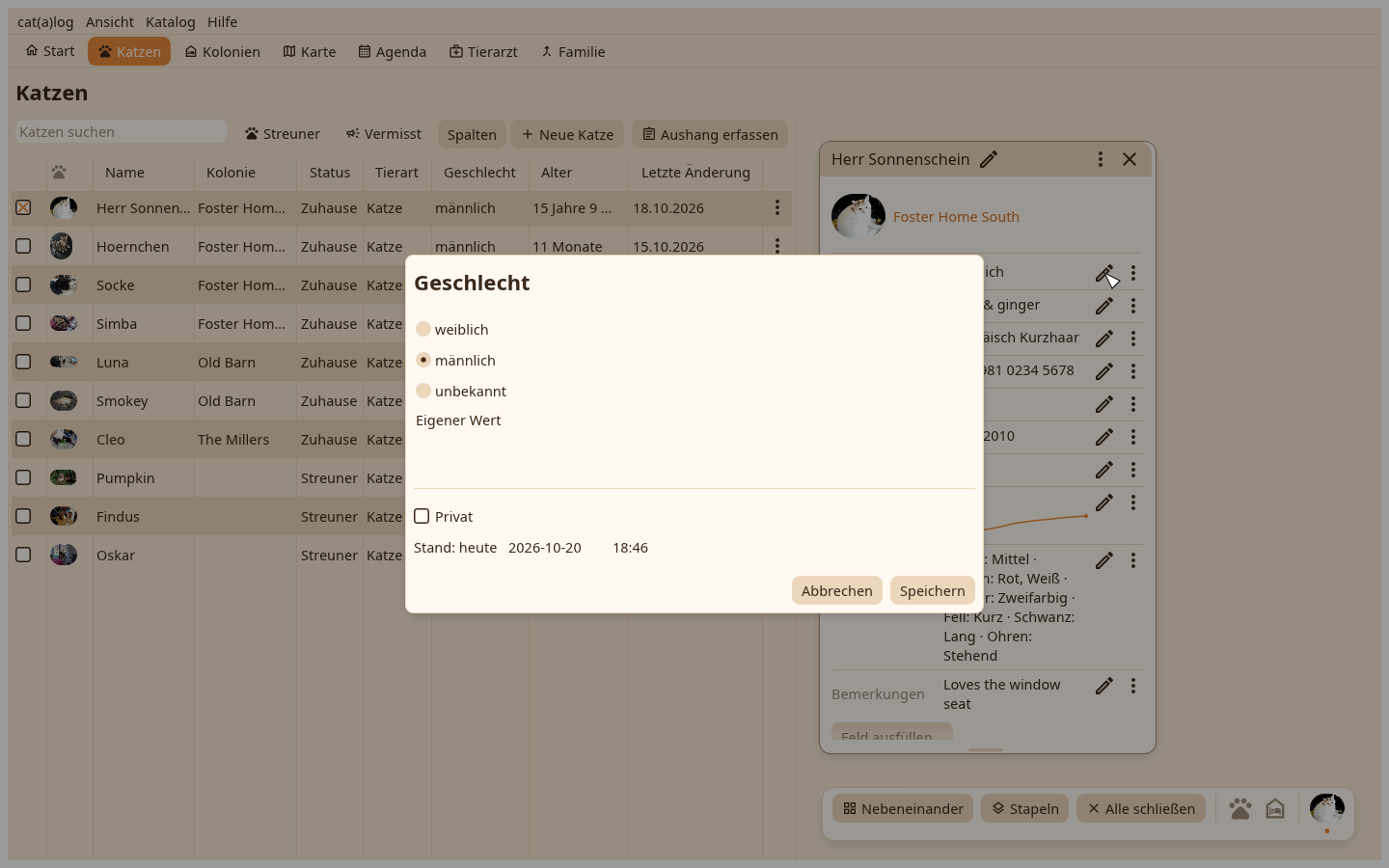The width and height of the screenshot is (1389, 868).
Task: Check the Hoernchen row checkbox
Action: click(x=23, y=246)
